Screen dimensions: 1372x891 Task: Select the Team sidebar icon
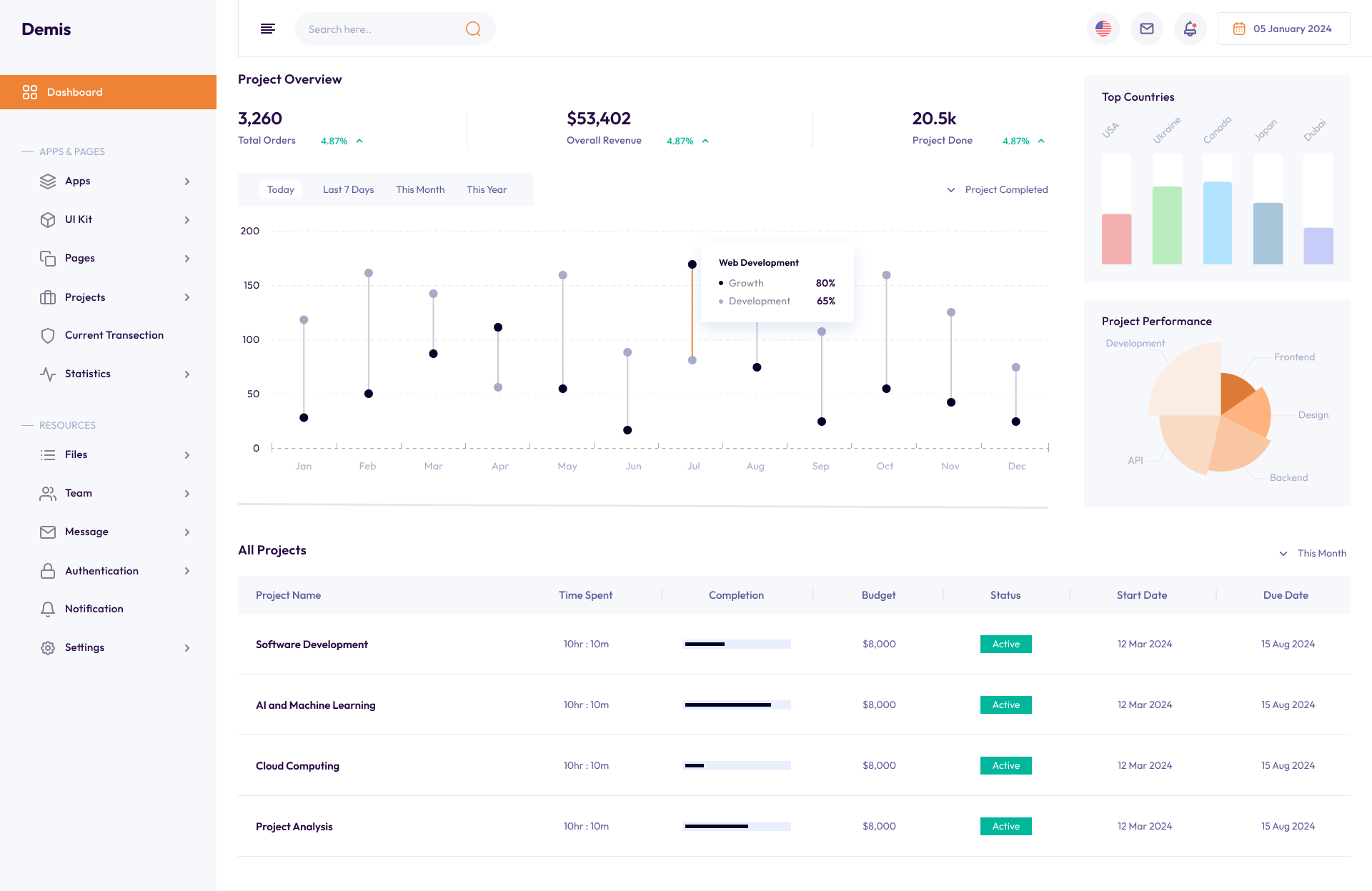click(47, 493)
